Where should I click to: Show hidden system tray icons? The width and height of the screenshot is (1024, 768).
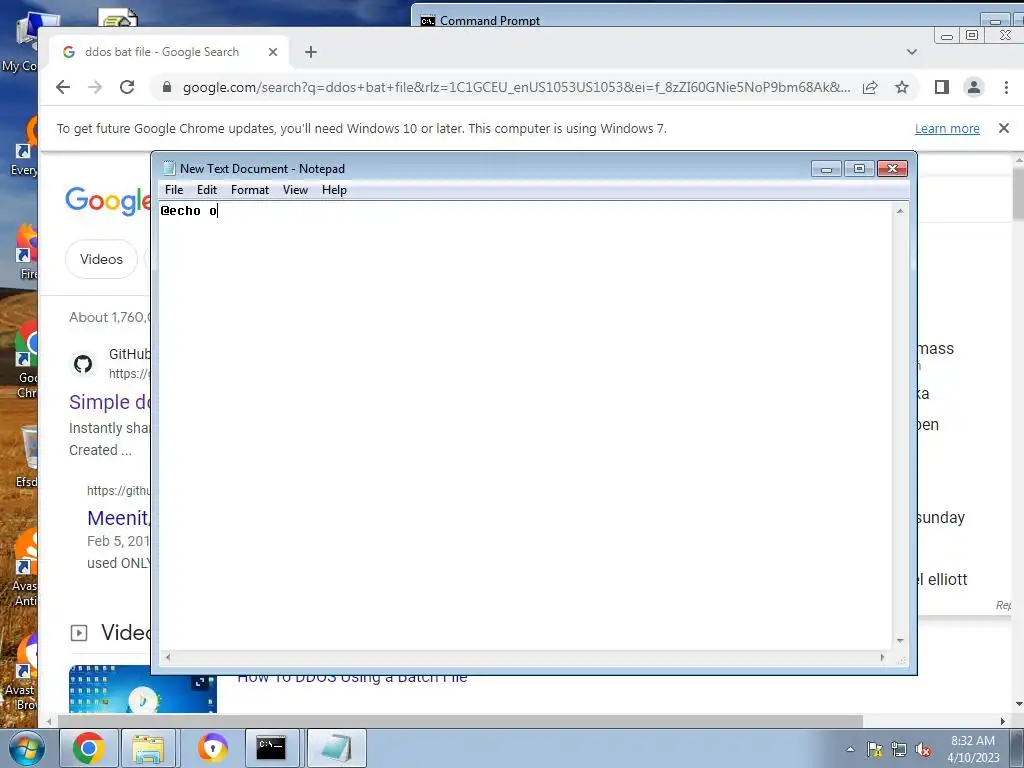pyautogui.click(x=850, y=749)
